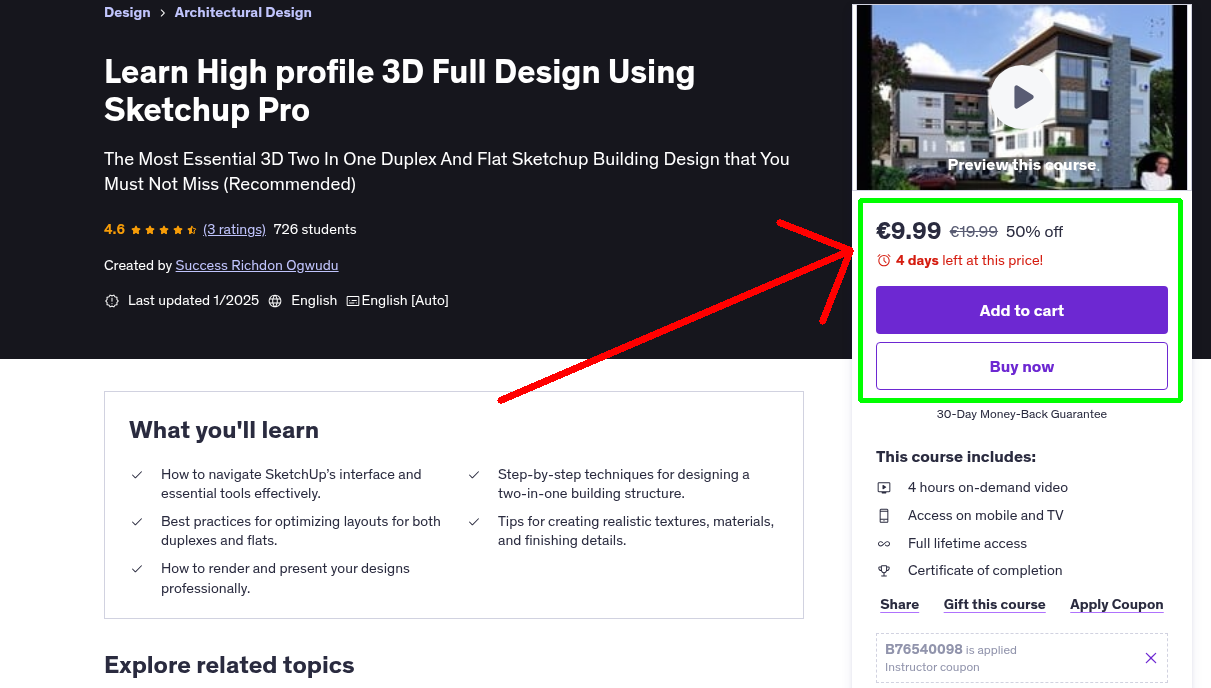Image resolution: width=1211 pixels, height=688 pixels.
Task: Click 'This course includes:' heading
Action: click(x=956, y=457)
